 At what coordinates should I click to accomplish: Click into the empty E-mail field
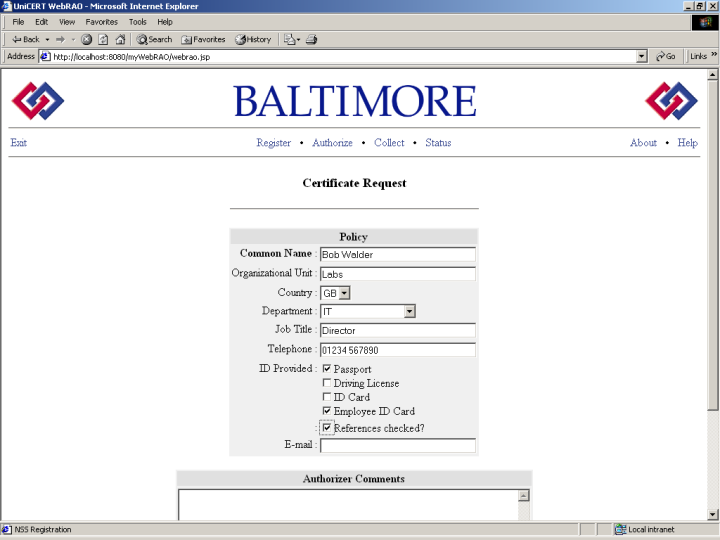click(398, 445)
